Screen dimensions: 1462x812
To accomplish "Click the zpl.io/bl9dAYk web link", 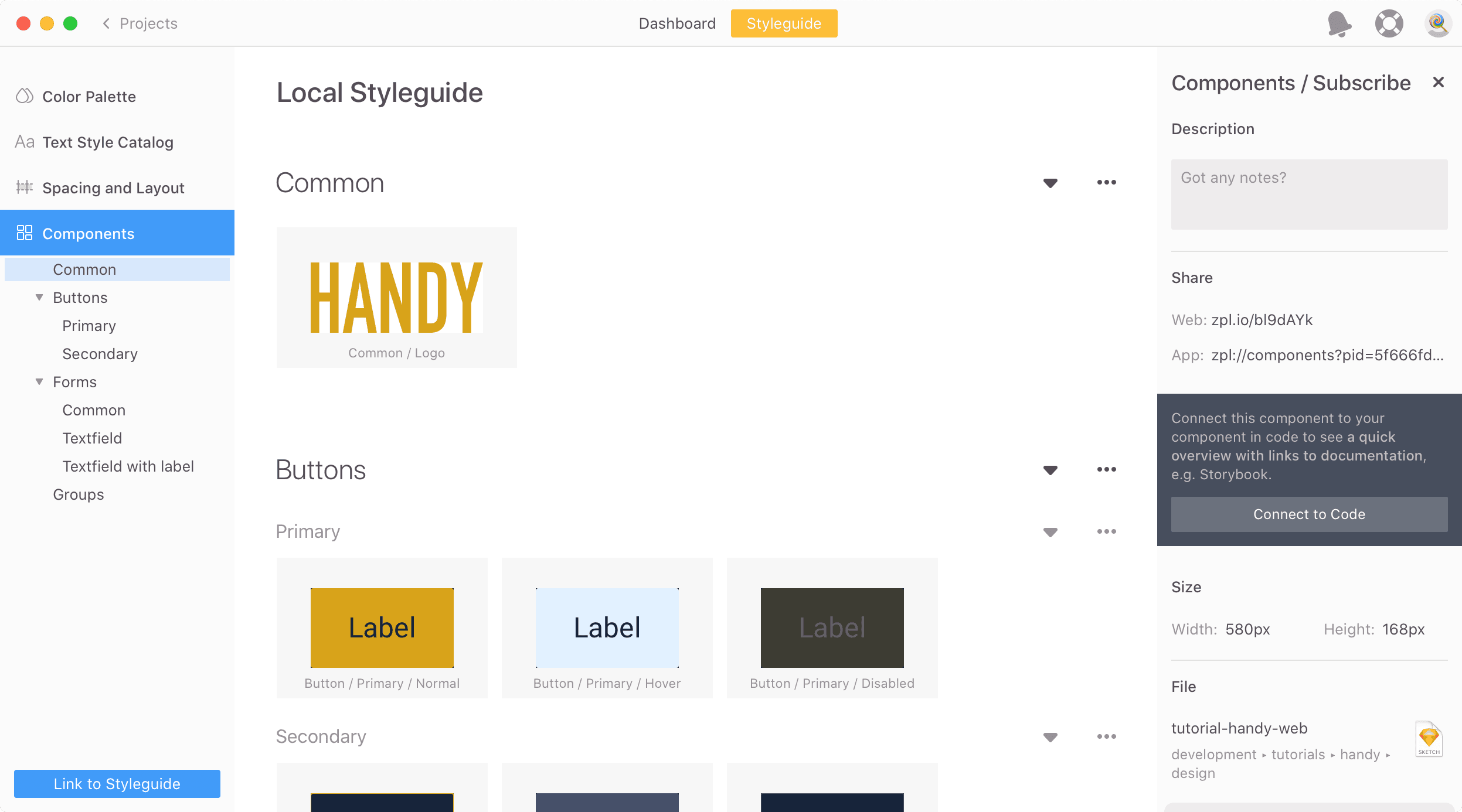I will [x=1262, y=320].
